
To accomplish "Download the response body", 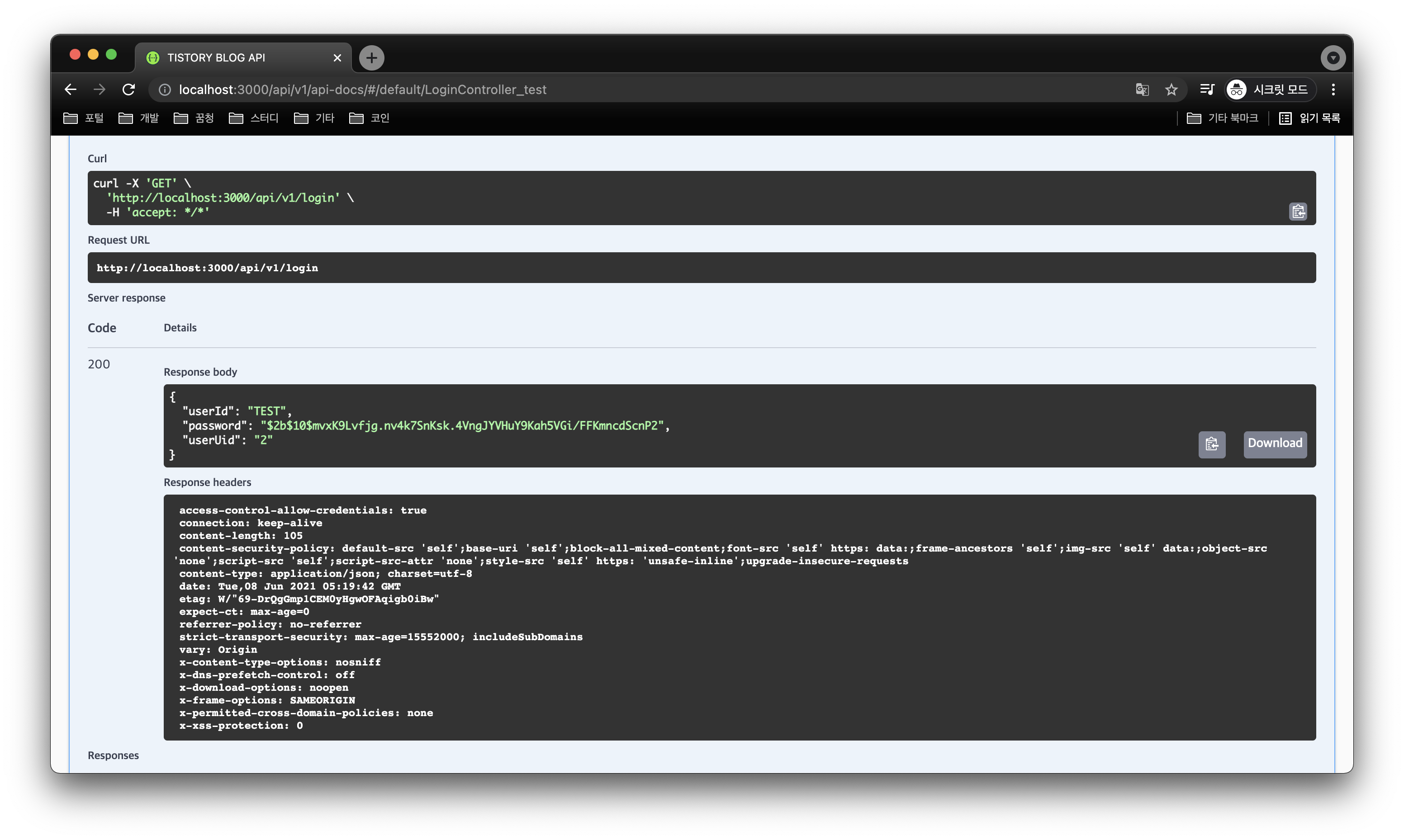I will coord(1274,444).
